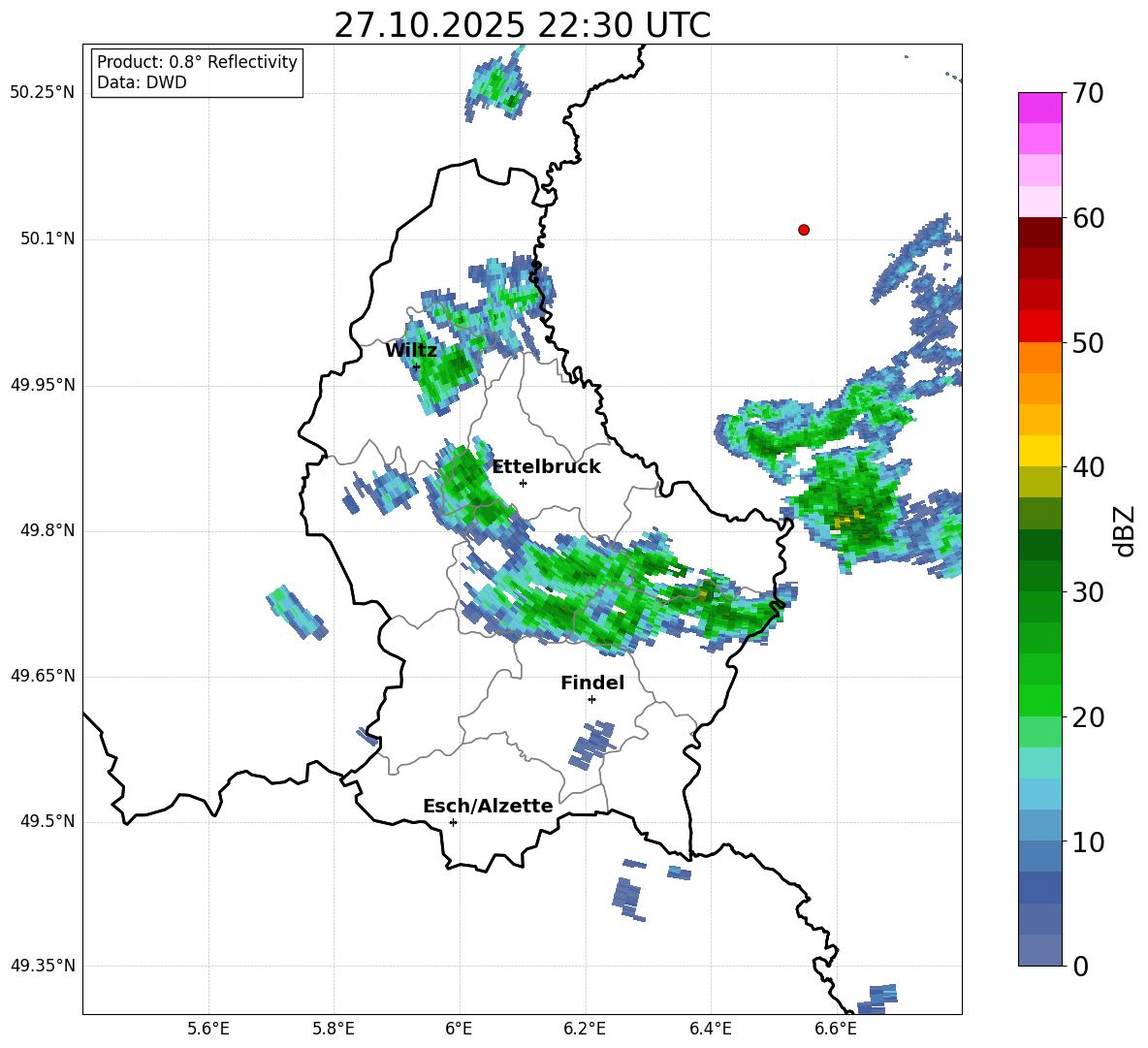1148x1048 pixels.
Task: Click the dBZ colorbar axis label
Action: [1125, 530]
